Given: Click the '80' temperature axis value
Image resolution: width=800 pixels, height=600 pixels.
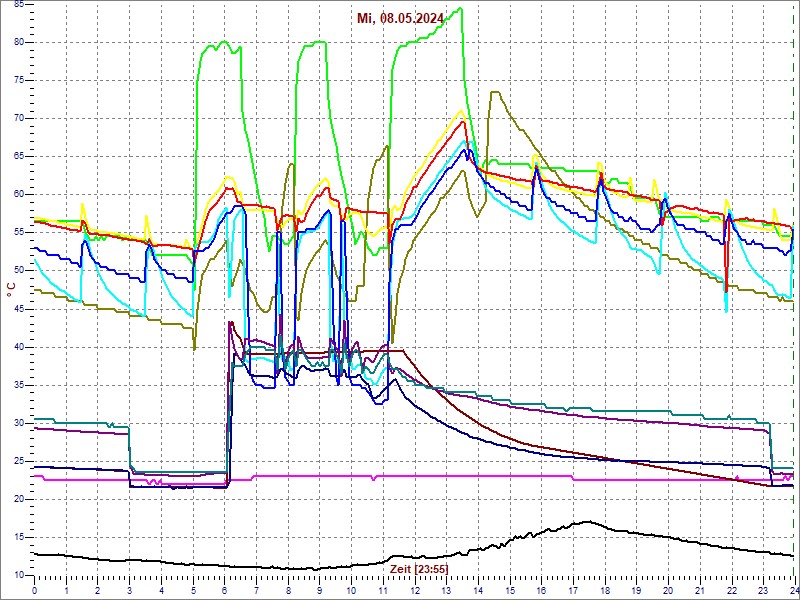Looking at the screenshot, I should click(19, 42).
